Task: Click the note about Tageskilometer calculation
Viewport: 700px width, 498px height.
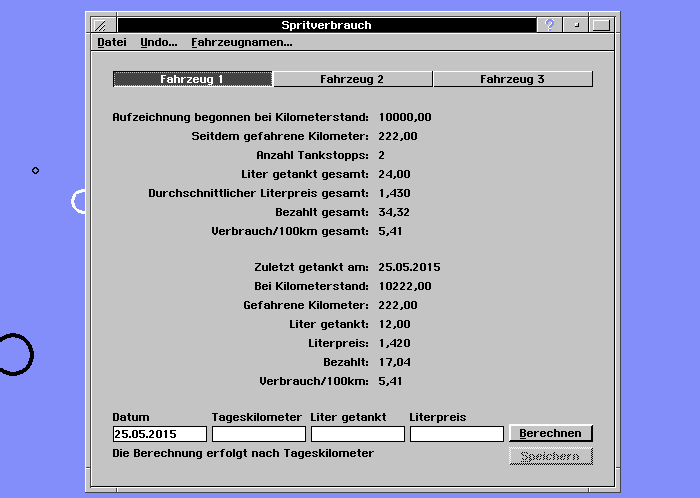Action: pyautogui.click(x=243, y=454)
